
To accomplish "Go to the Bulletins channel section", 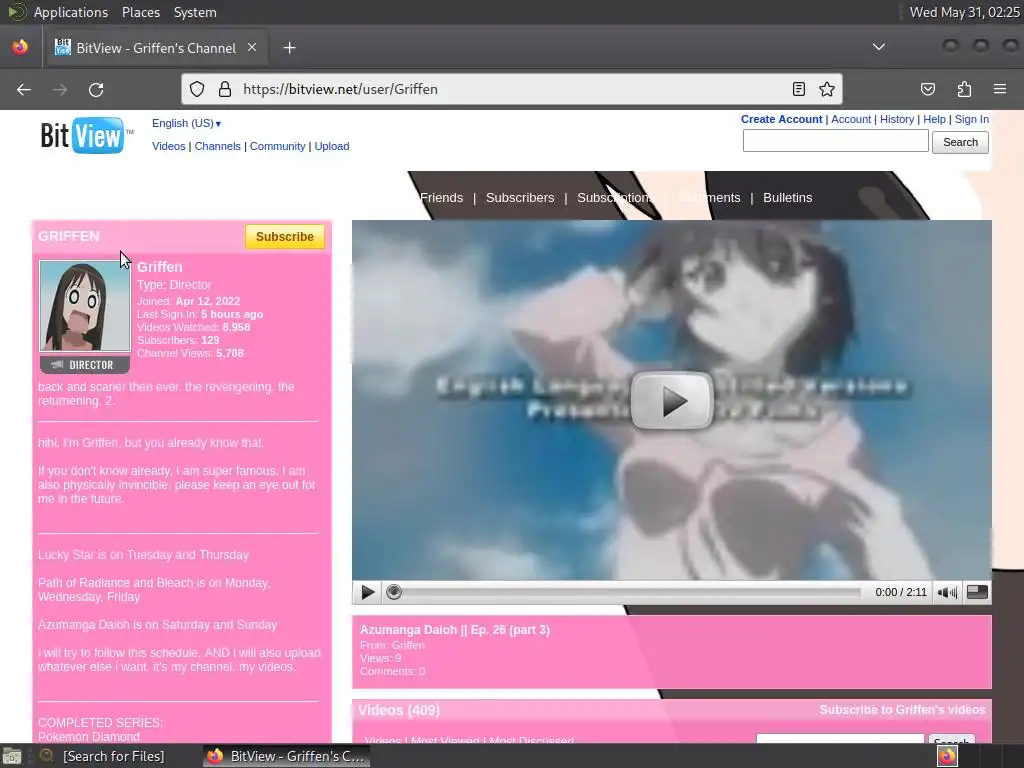I will pyautogui.click(x=788, y=198).
